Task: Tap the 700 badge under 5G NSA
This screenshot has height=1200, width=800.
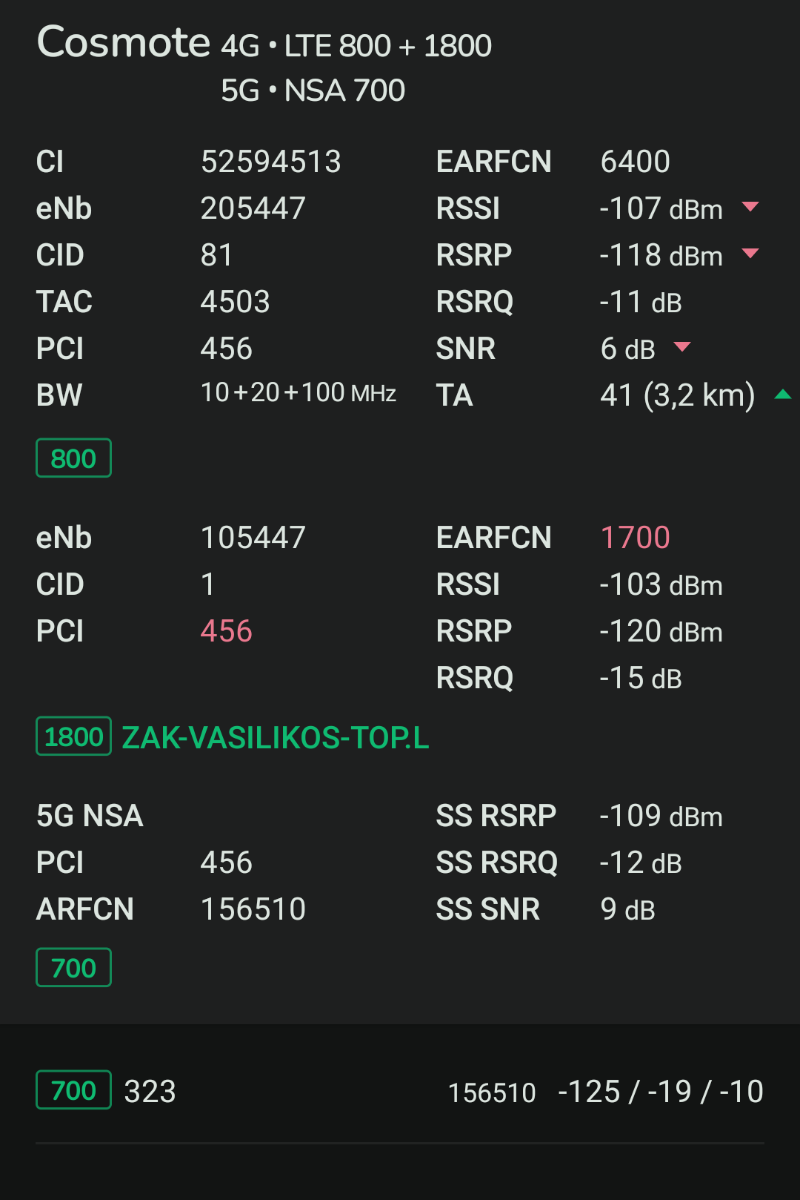Action: pos(73,968)
